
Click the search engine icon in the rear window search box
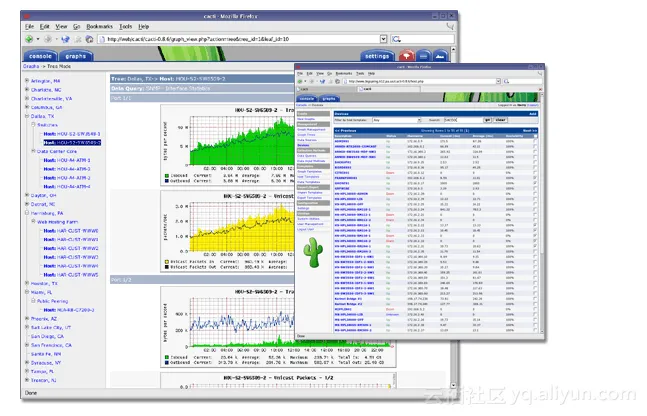click(396, 39)
